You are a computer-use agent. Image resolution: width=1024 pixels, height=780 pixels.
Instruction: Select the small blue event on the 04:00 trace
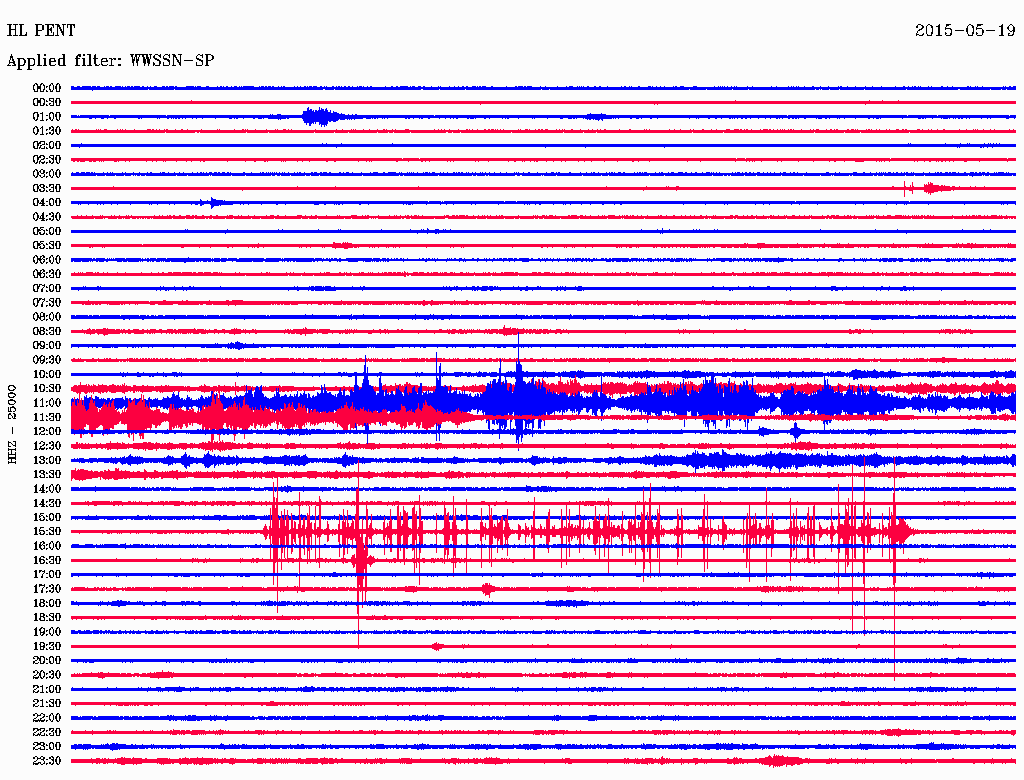tap(215, 203)
